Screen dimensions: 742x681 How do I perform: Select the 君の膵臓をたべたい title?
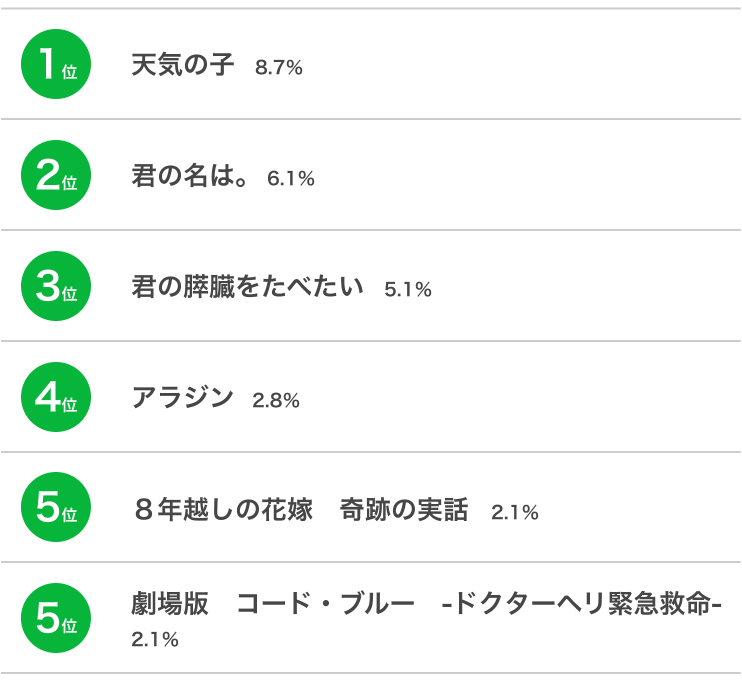[x=247, y=288]
